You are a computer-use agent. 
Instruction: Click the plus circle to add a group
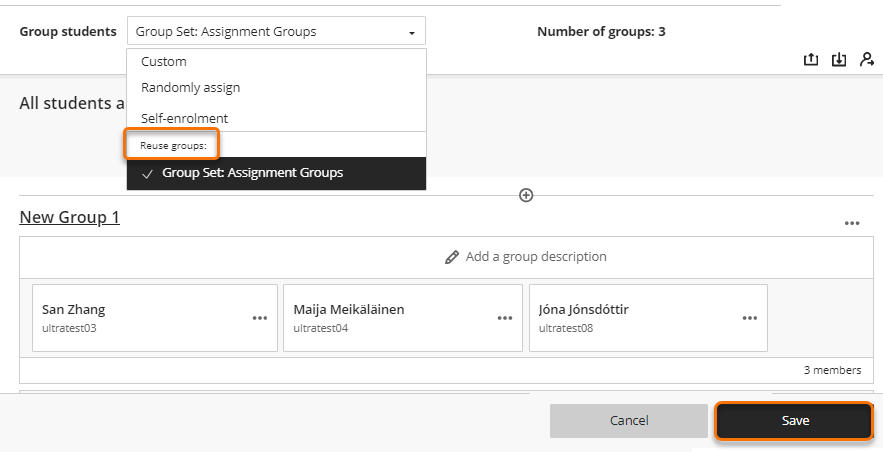tap(526, 195)
